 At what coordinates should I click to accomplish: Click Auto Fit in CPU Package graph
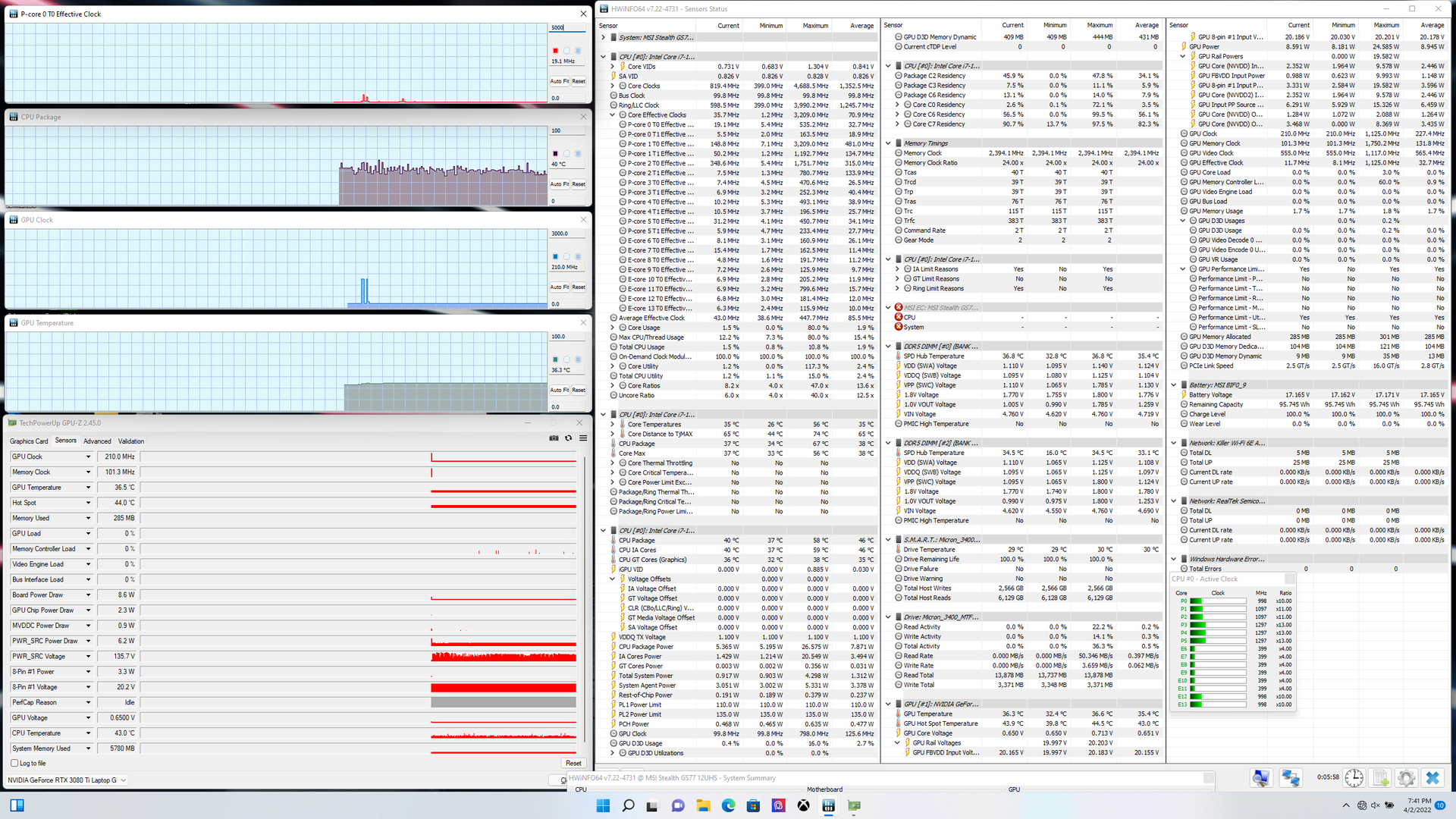559,184
